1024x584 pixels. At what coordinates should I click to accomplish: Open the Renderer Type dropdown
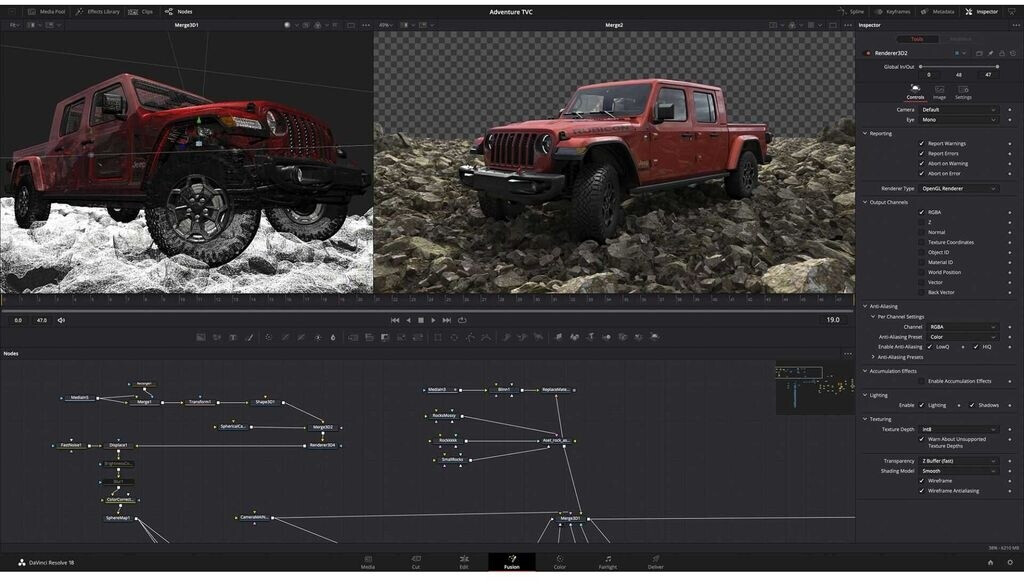click(x=959, y=188)
